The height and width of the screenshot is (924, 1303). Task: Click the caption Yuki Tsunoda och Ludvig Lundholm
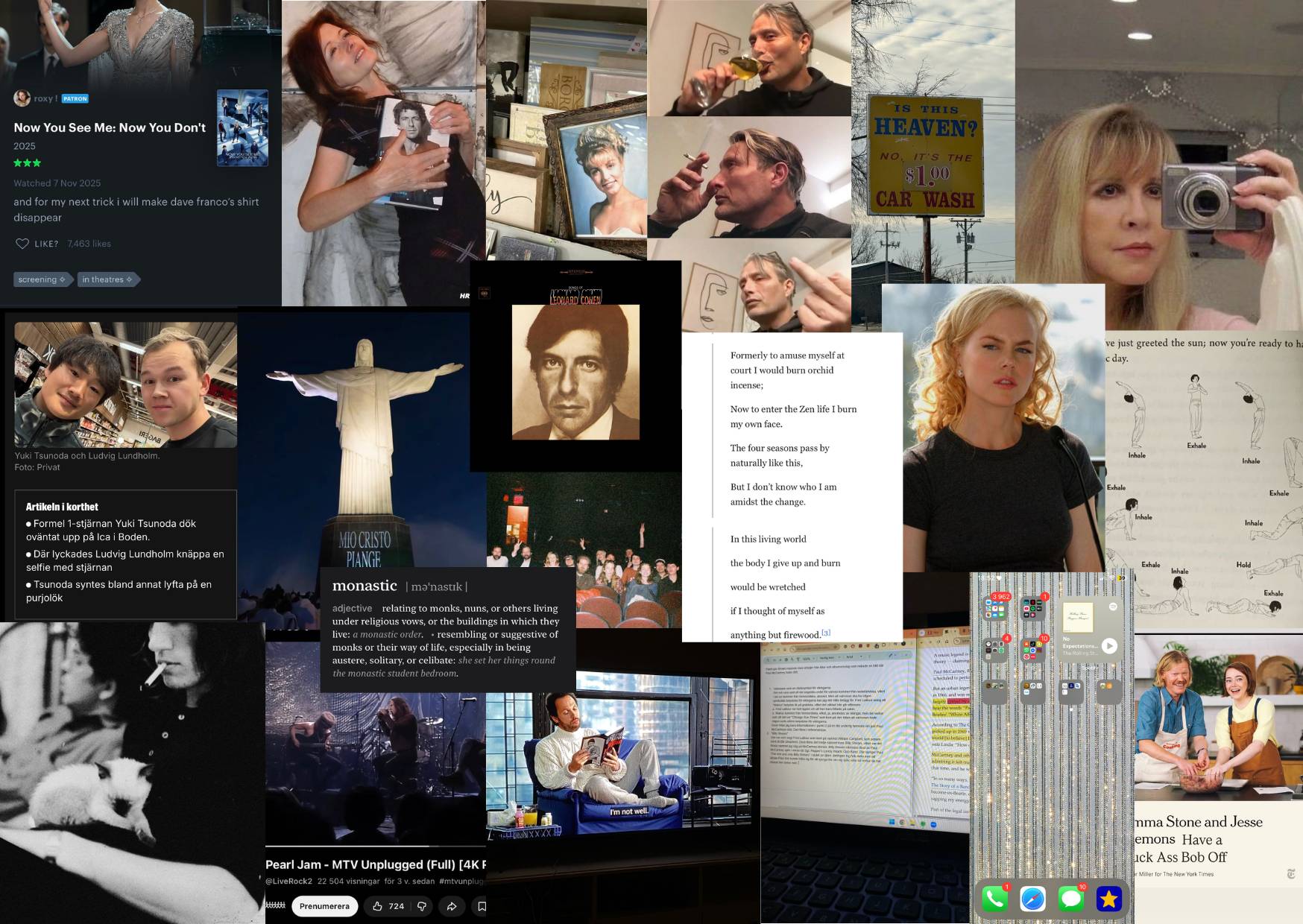click(87, 455)
